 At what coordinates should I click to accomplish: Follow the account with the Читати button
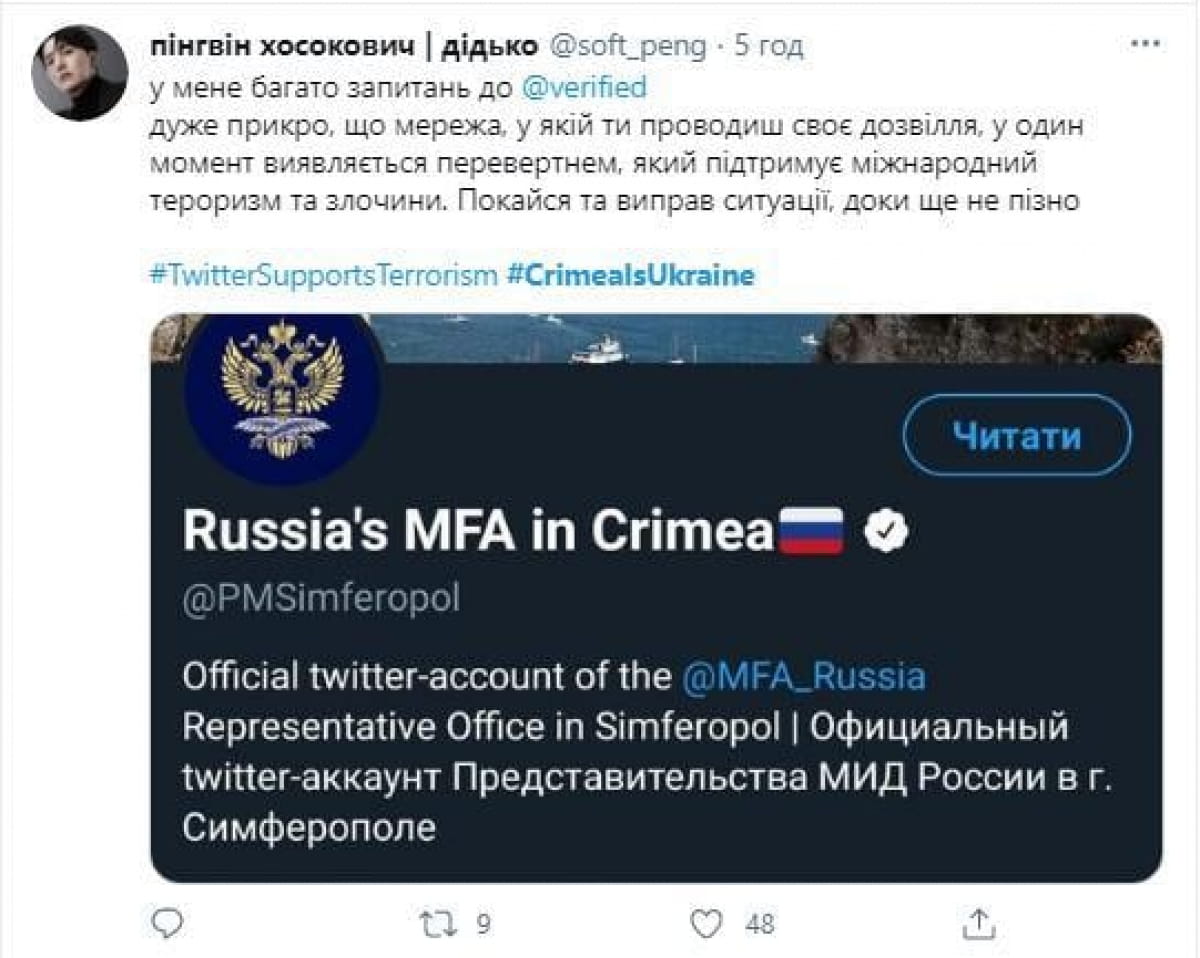pos(1017,435)
